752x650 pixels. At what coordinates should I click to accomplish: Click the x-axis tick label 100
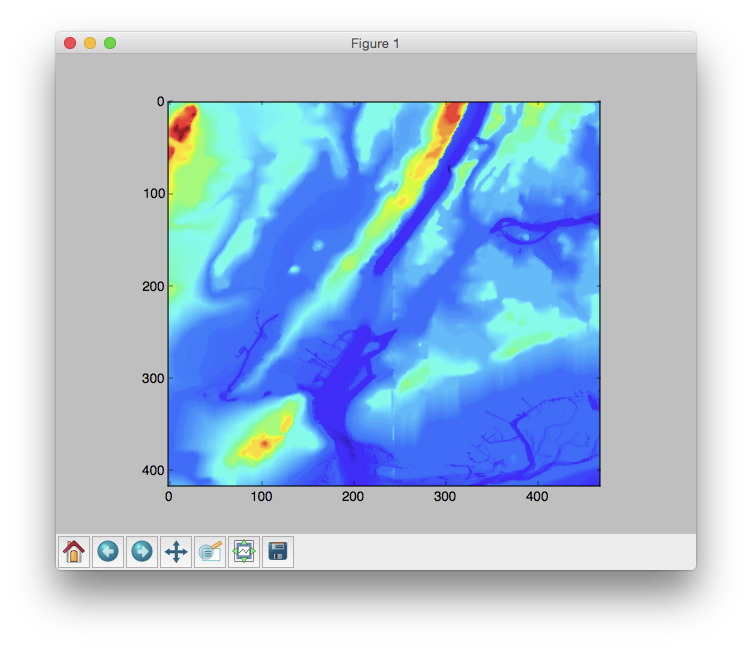(x=261, y=496)
